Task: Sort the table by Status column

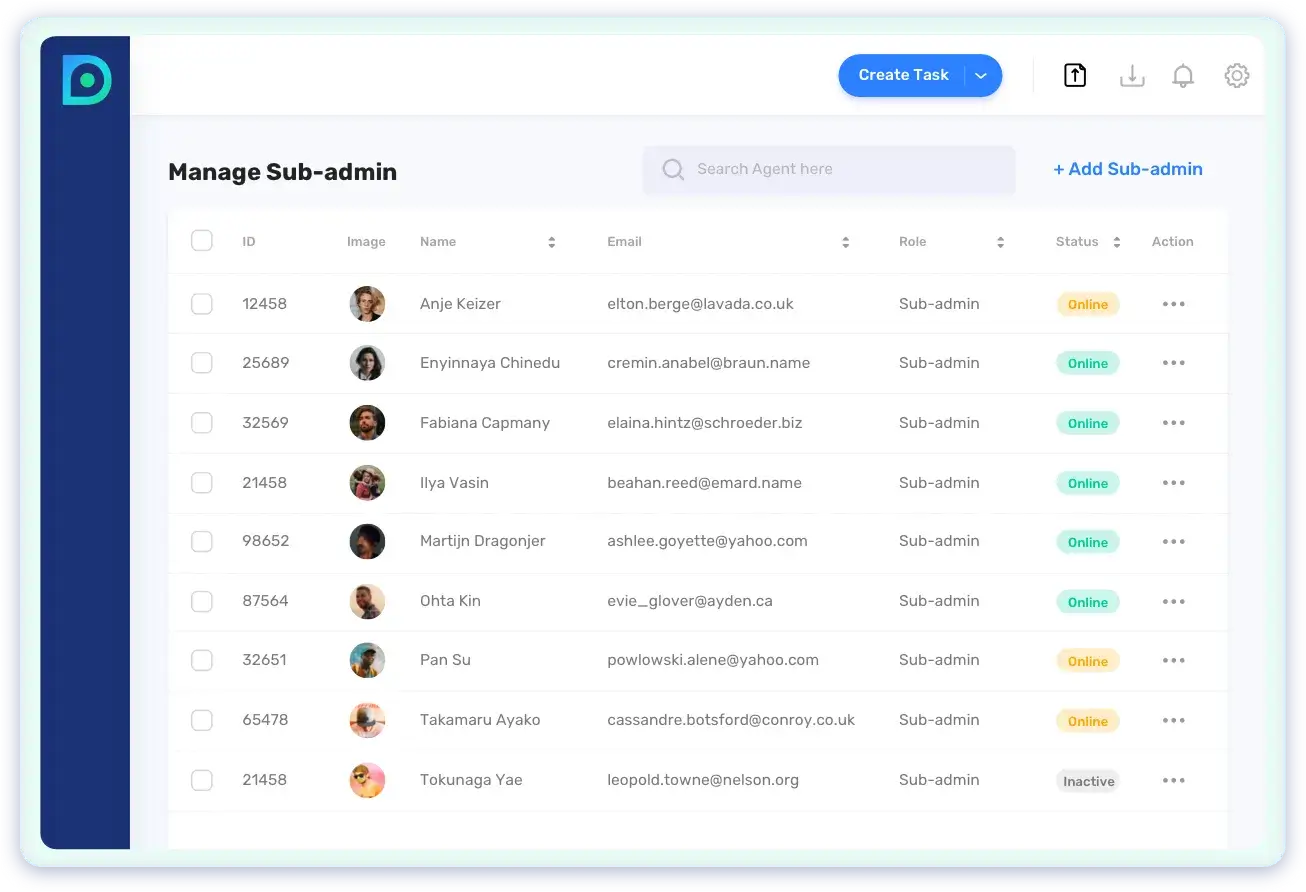Action: coord(1116,242)
